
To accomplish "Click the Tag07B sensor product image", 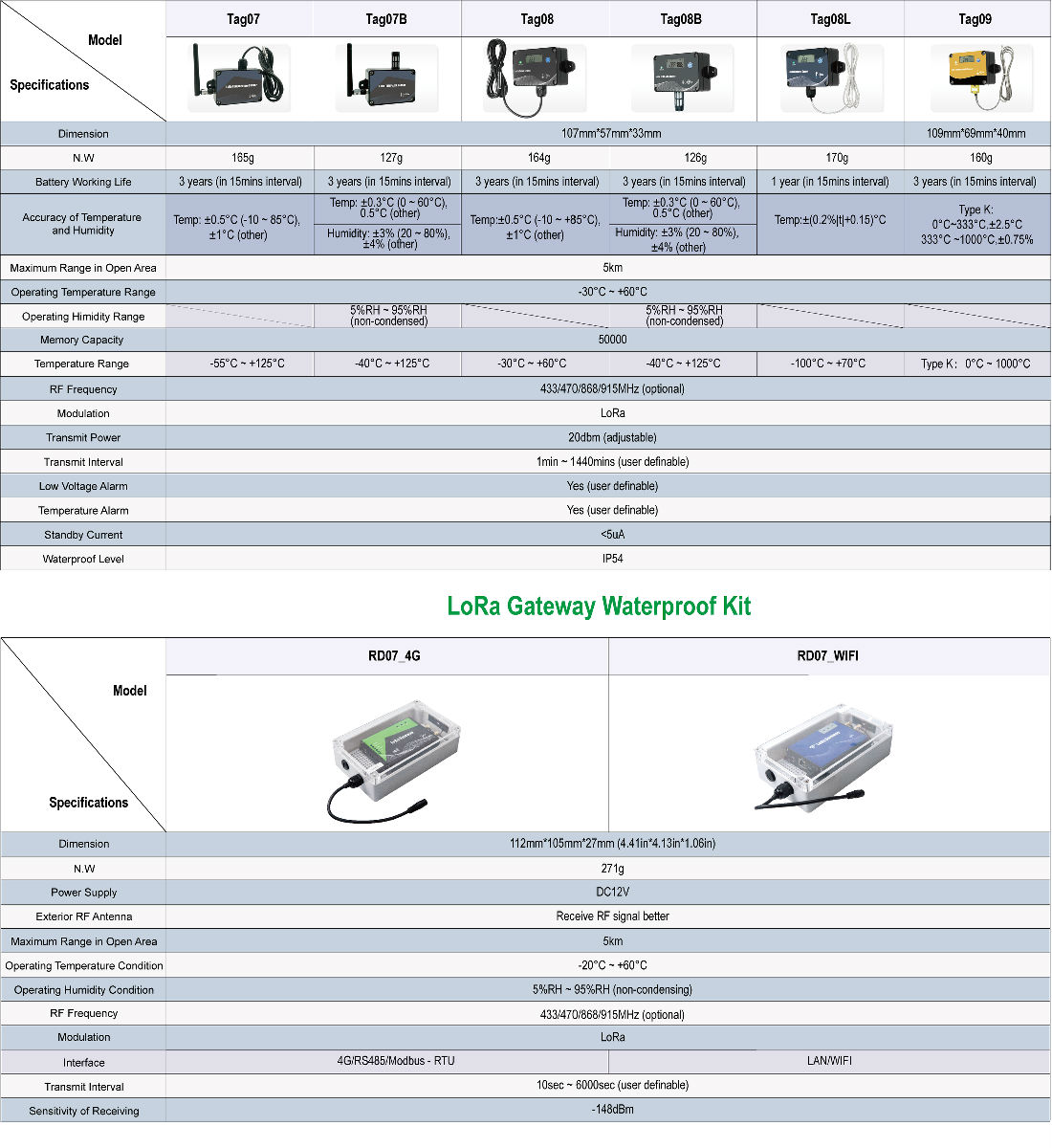I will (x=387, y=78).
